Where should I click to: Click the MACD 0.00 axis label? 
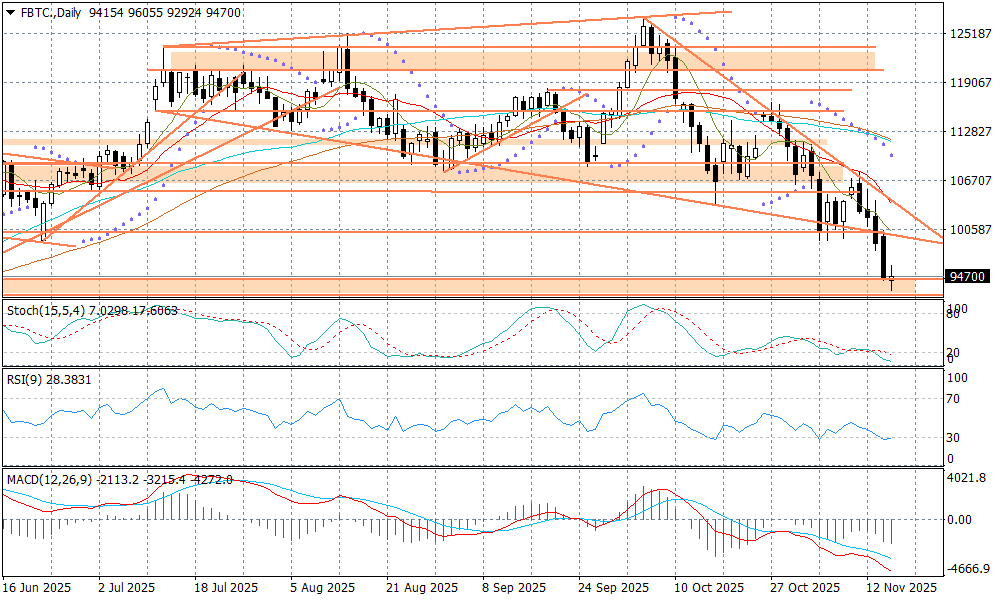pyautogui.click(x=960, y=520)
